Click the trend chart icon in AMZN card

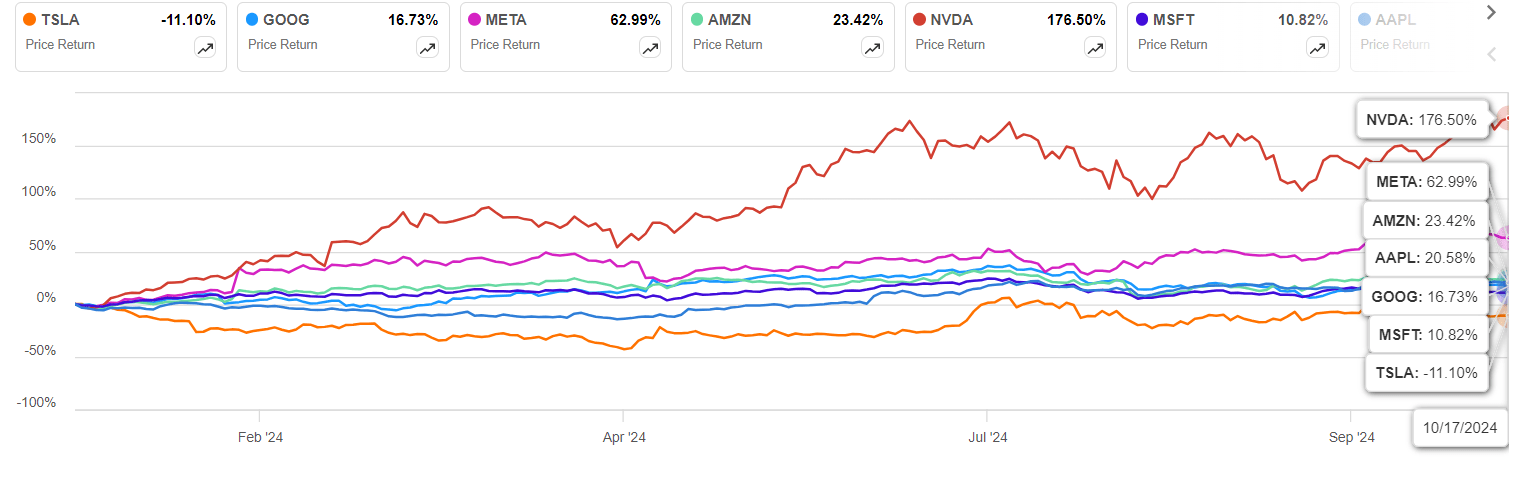[x=872, y=47]
